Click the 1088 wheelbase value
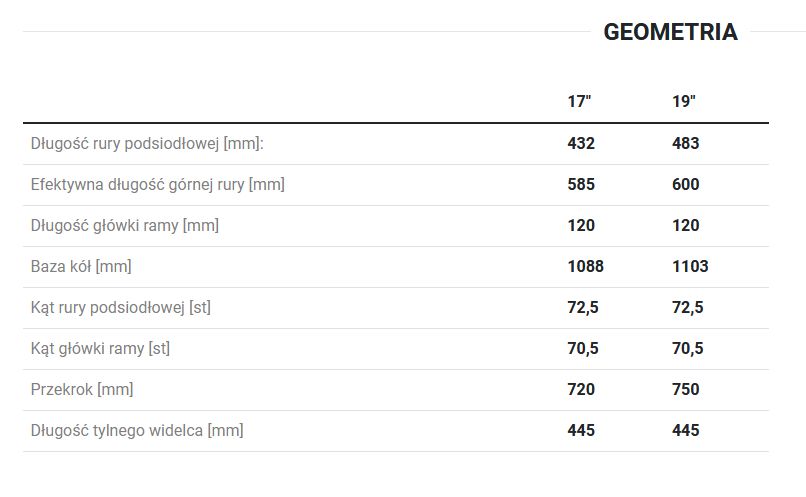This screenshot has width=806, height=497. [585, 266]
